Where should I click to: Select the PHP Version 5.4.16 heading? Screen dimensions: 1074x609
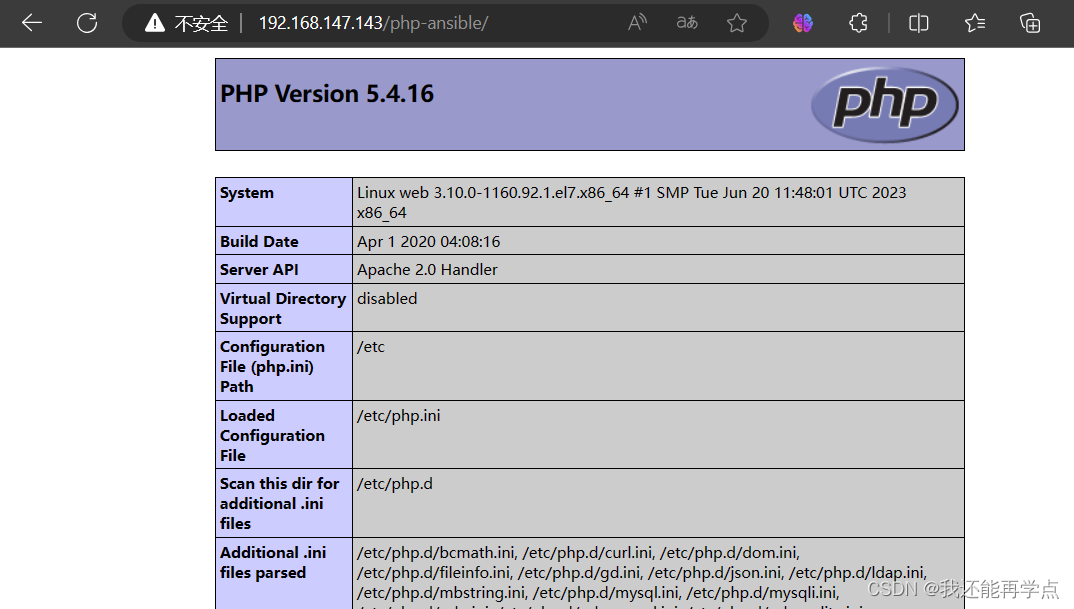(327, 94)
